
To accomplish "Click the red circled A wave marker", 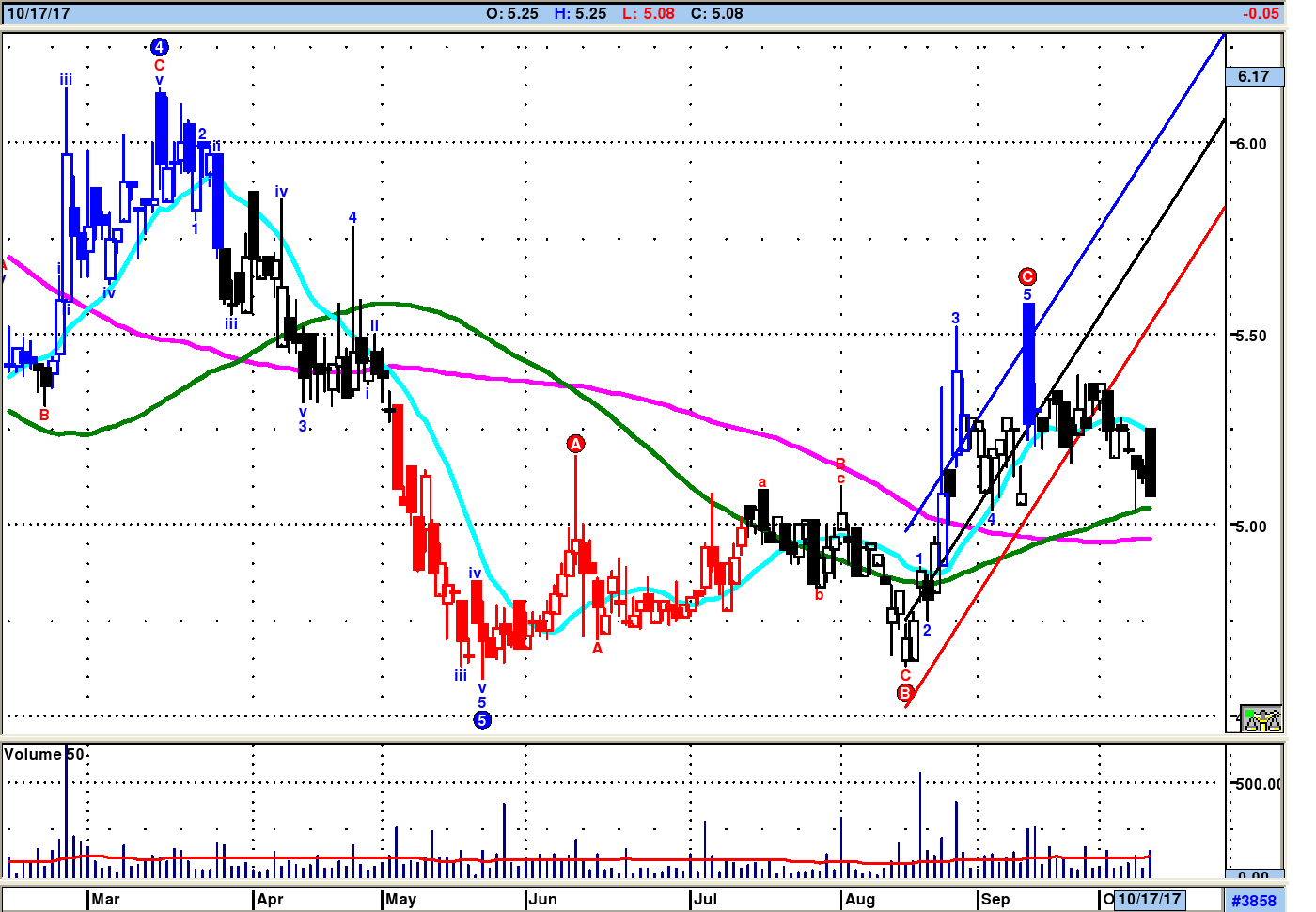I will tap(576, 444).
